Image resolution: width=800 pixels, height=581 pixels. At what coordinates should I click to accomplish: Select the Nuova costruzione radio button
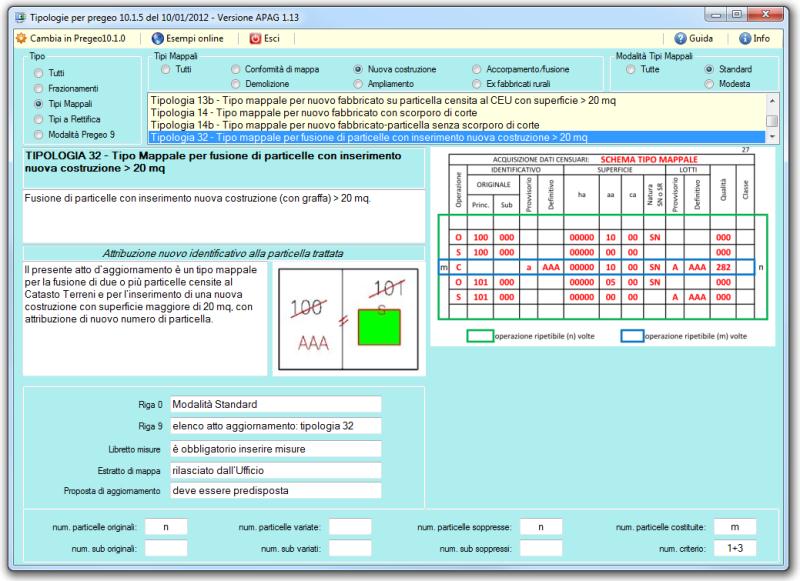click(x=358, y=69)
